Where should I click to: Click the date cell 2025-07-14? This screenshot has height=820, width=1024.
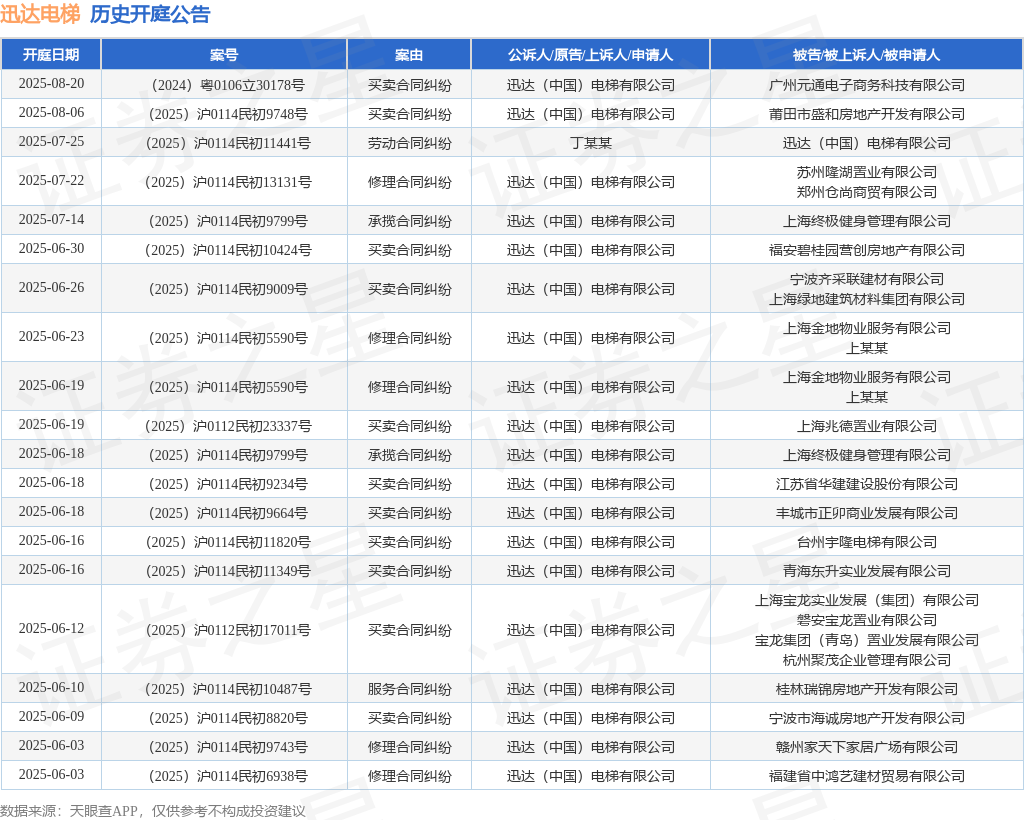click(51, 219)
